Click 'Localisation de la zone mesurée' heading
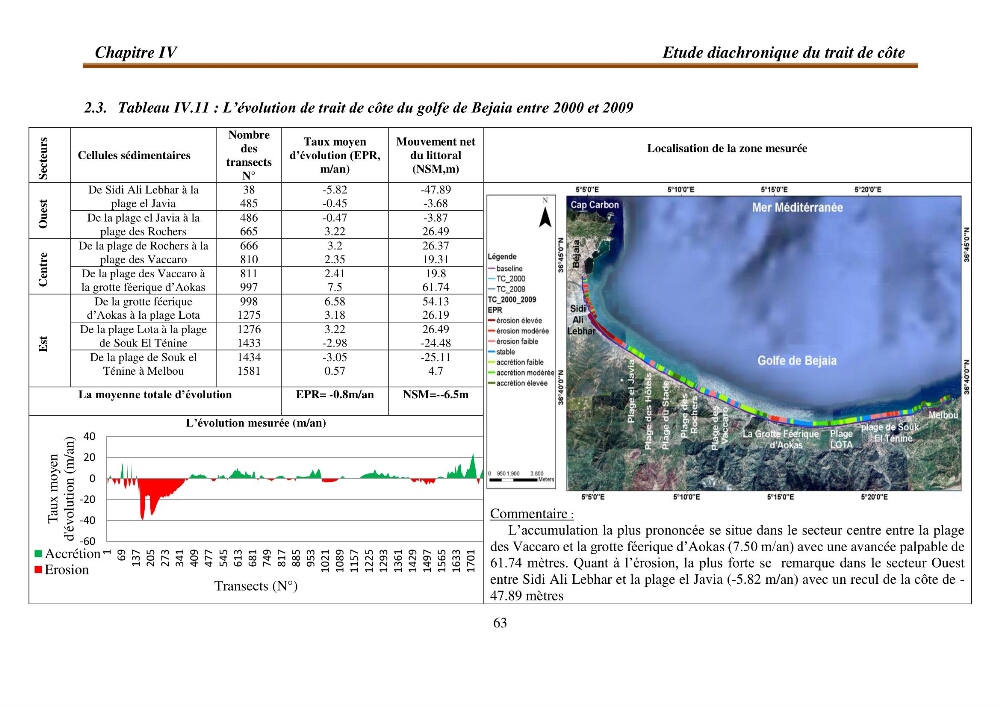The height and width of the screenshot is (707, 1000). point(727,148)
